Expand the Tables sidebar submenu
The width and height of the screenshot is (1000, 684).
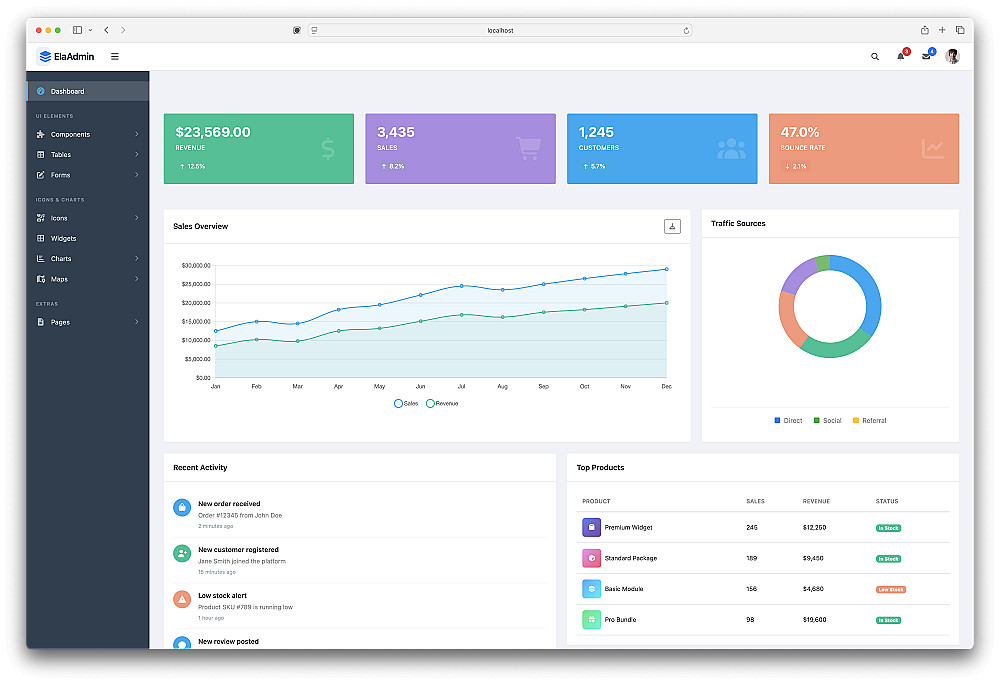click(x=88, y=155)
